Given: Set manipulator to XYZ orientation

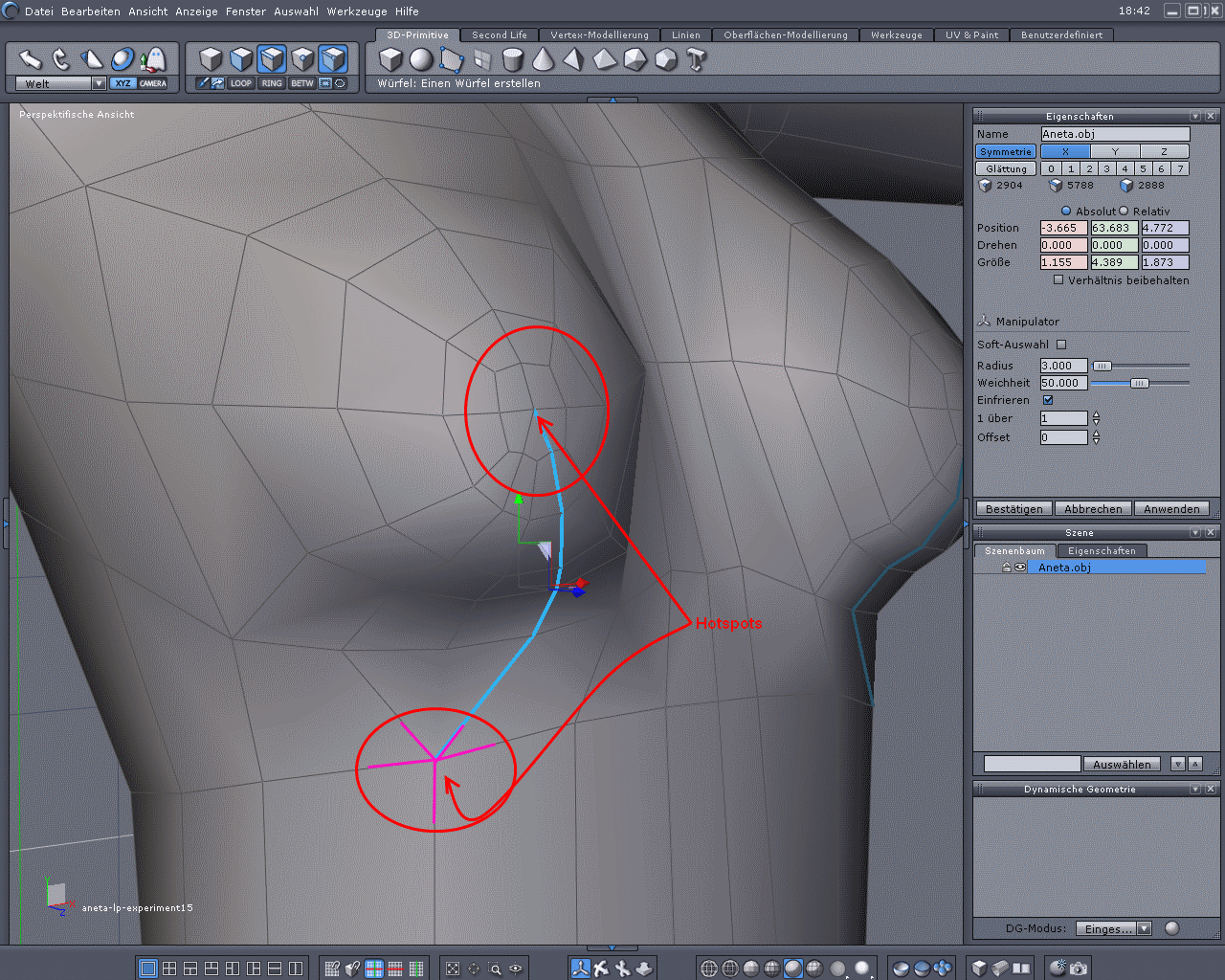Looking at the screenshot, I should click(x=122, y=83).
